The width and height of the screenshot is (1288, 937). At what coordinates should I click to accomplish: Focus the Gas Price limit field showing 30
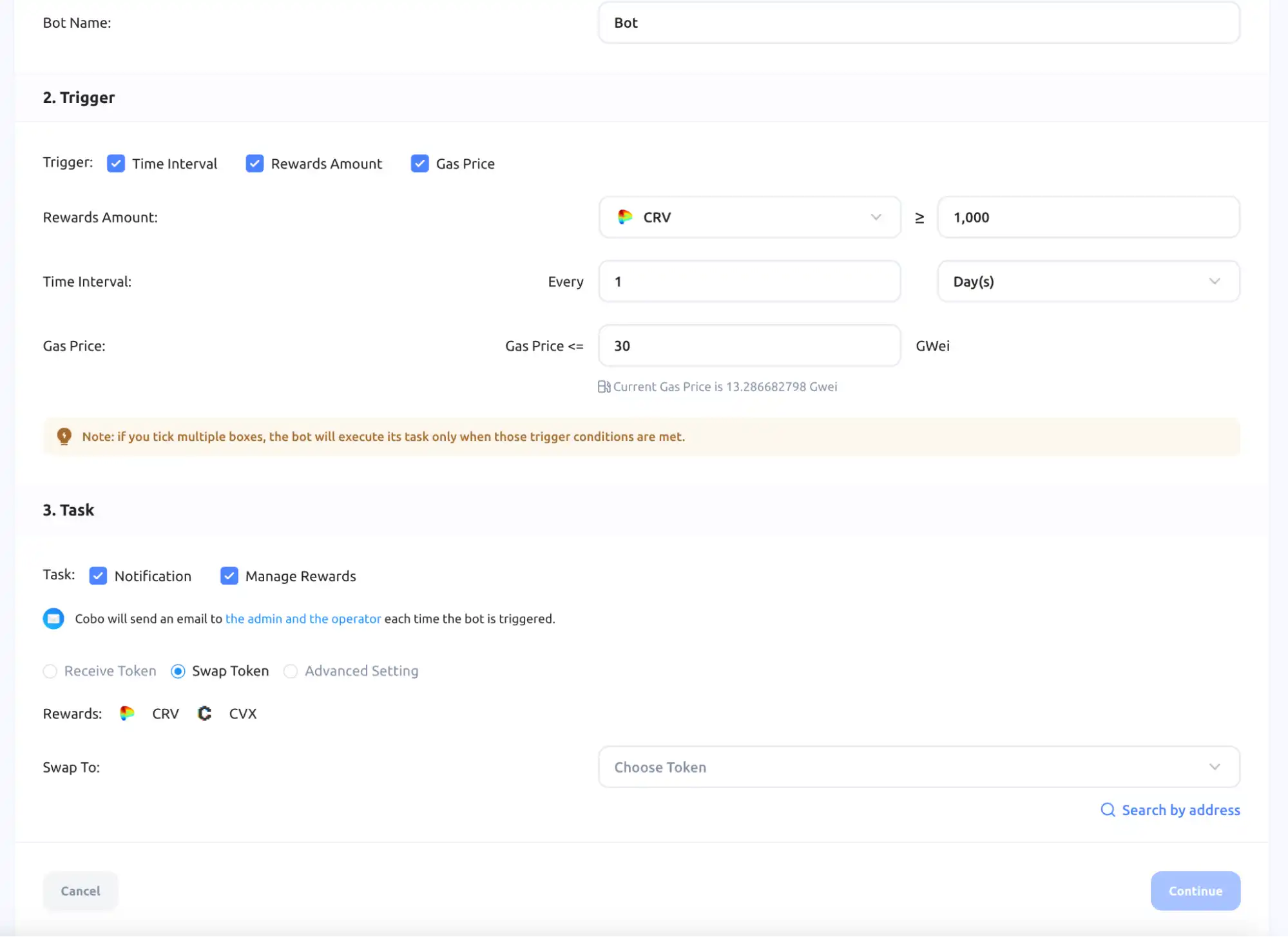(x=749, y=346)
